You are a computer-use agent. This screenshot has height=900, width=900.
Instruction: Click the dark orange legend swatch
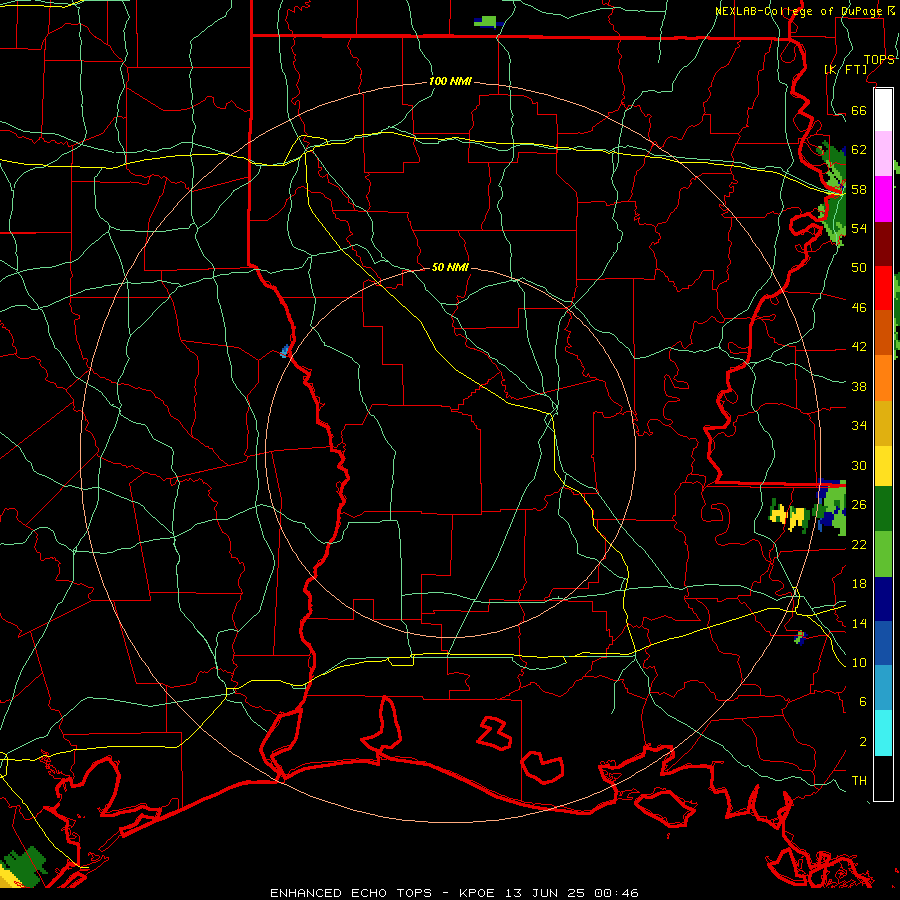point(883,332)
